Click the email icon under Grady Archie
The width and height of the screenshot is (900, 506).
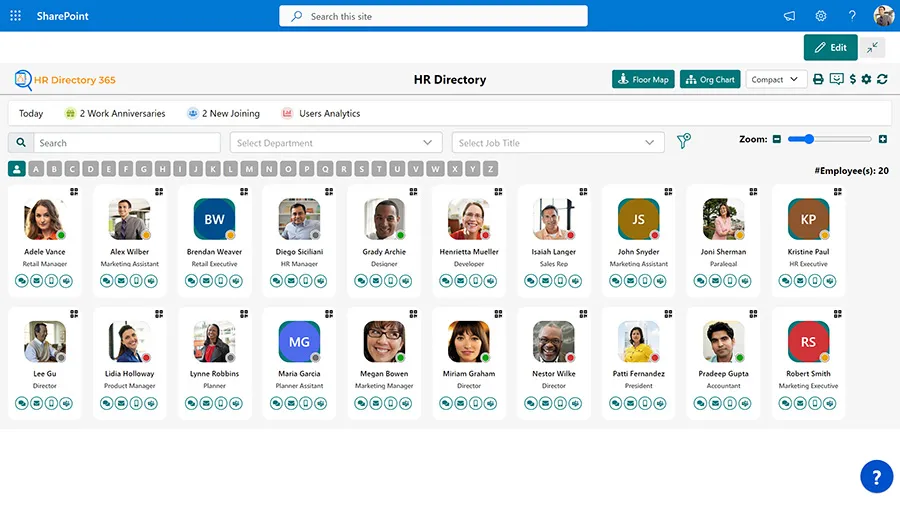point(376,281)
